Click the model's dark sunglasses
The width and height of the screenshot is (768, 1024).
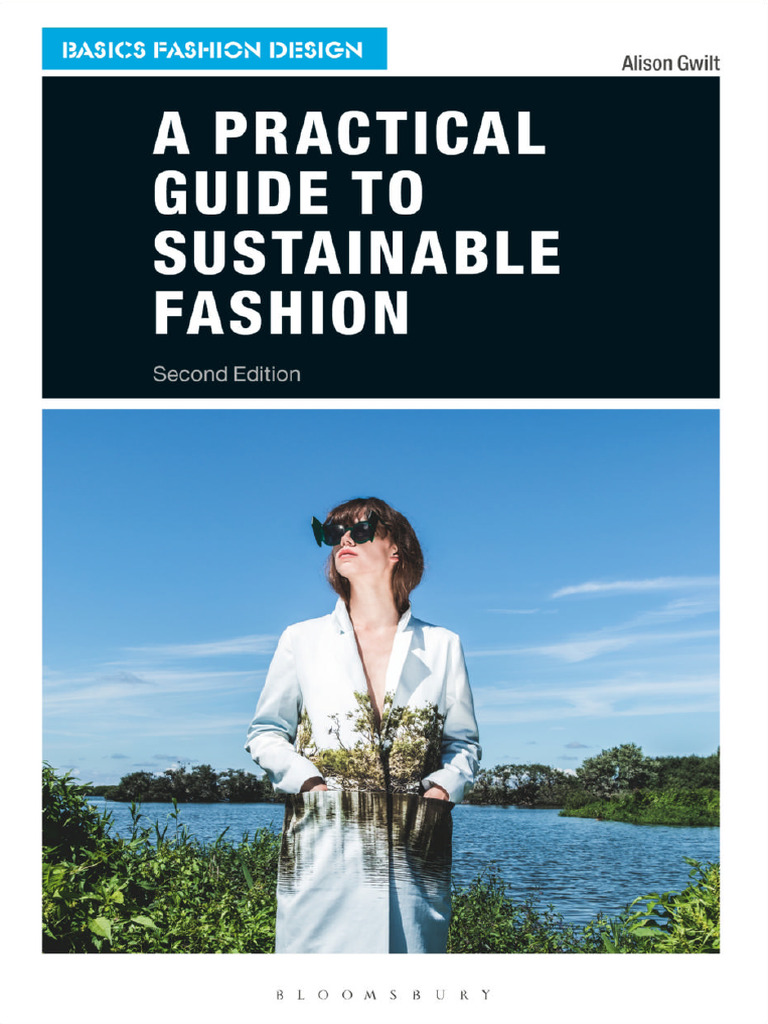[x=345, y=530]
